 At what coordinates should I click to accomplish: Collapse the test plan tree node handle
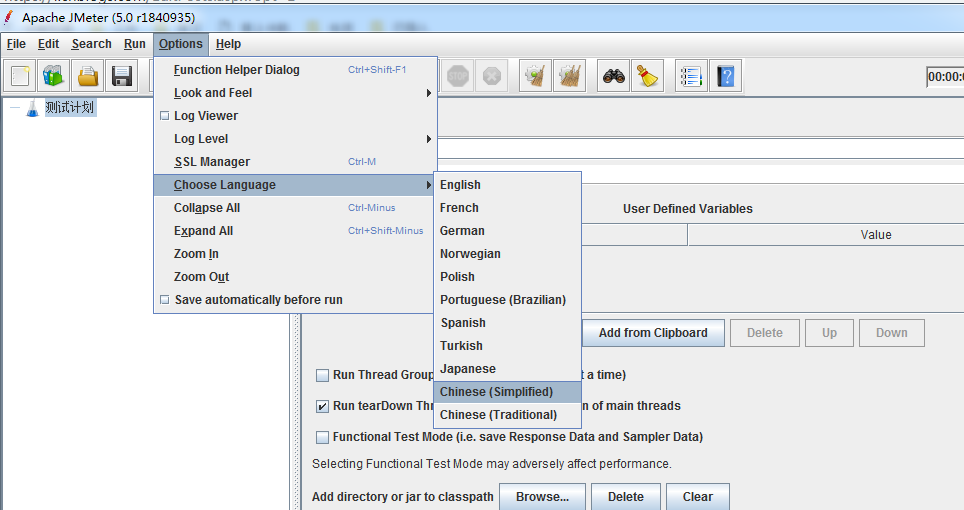(x=15, y=108)
